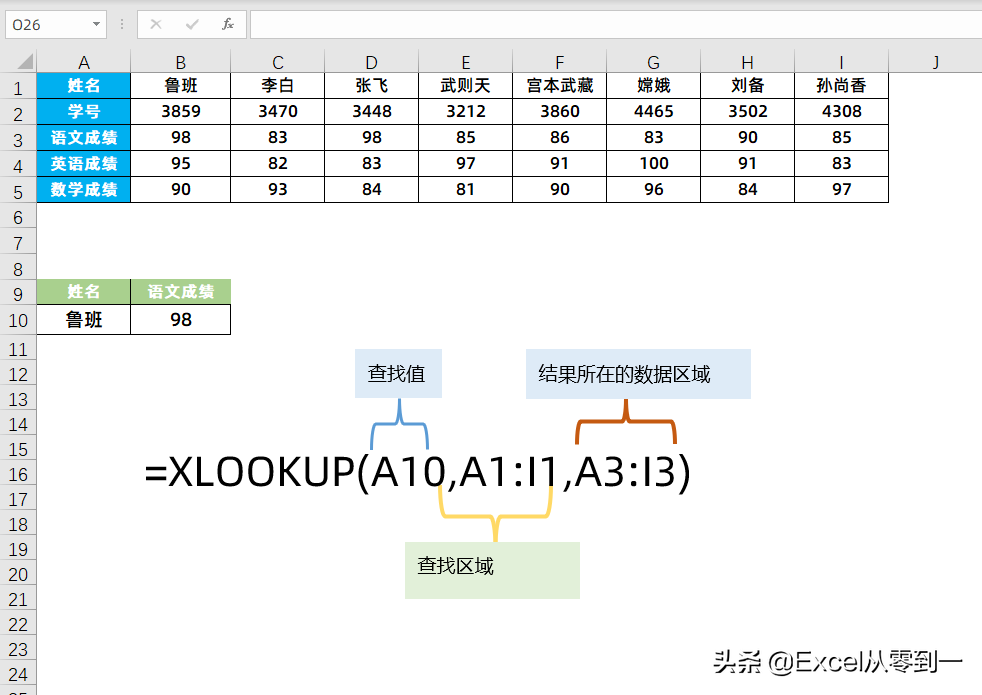Click cell D1 containing 张飞
The width and height of the screenshot is (982, 695).
click(x=371, y=86)
